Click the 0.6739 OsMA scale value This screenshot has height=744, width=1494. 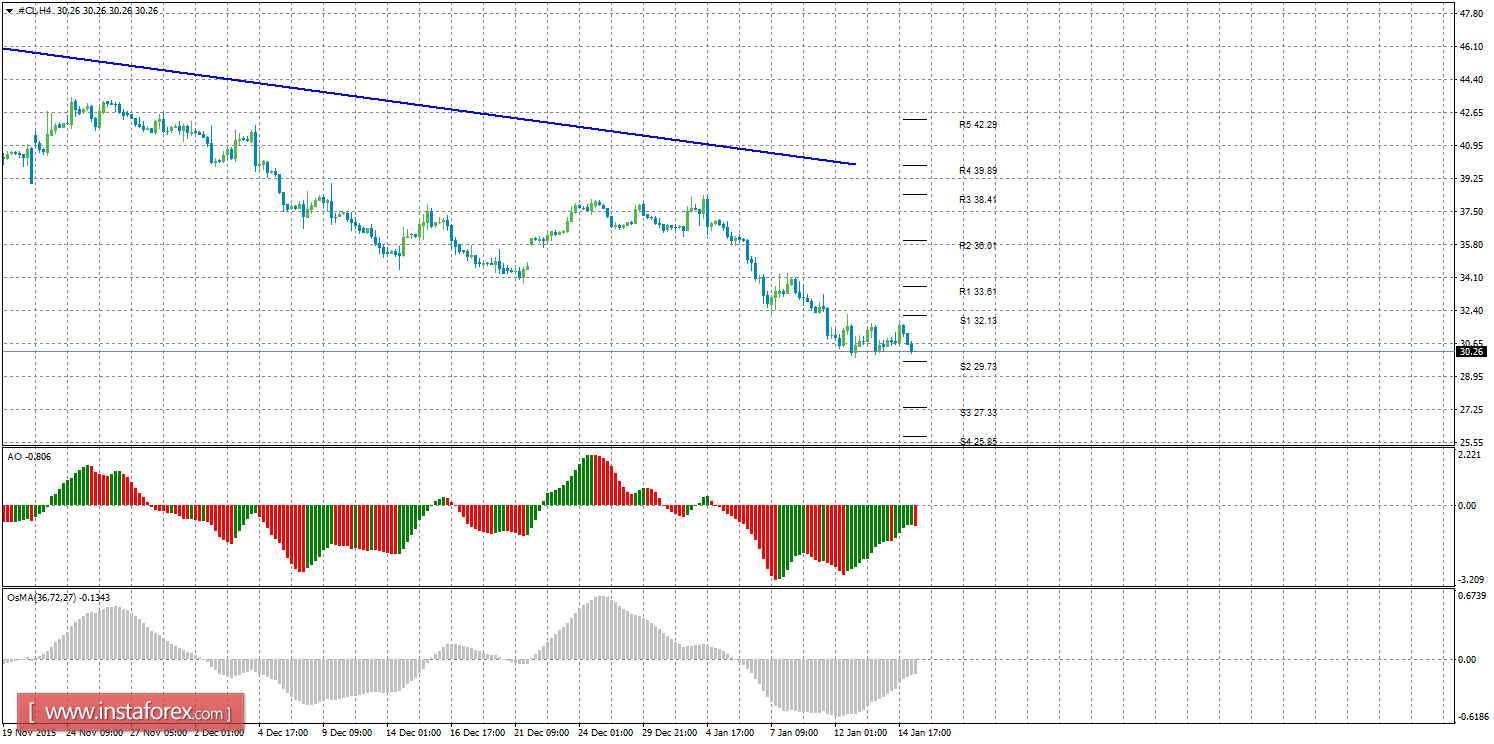click(1472, 597)
